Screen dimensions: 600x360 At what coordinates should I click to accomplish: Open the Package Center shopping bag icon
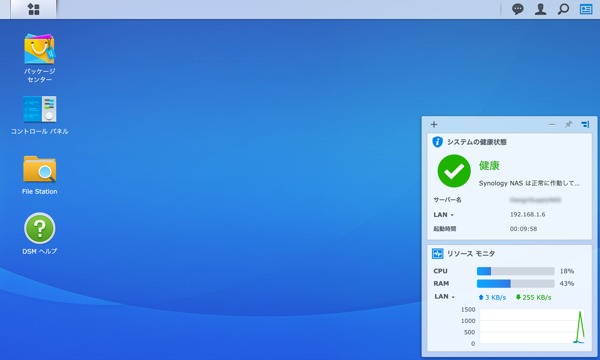click(39, 49)
